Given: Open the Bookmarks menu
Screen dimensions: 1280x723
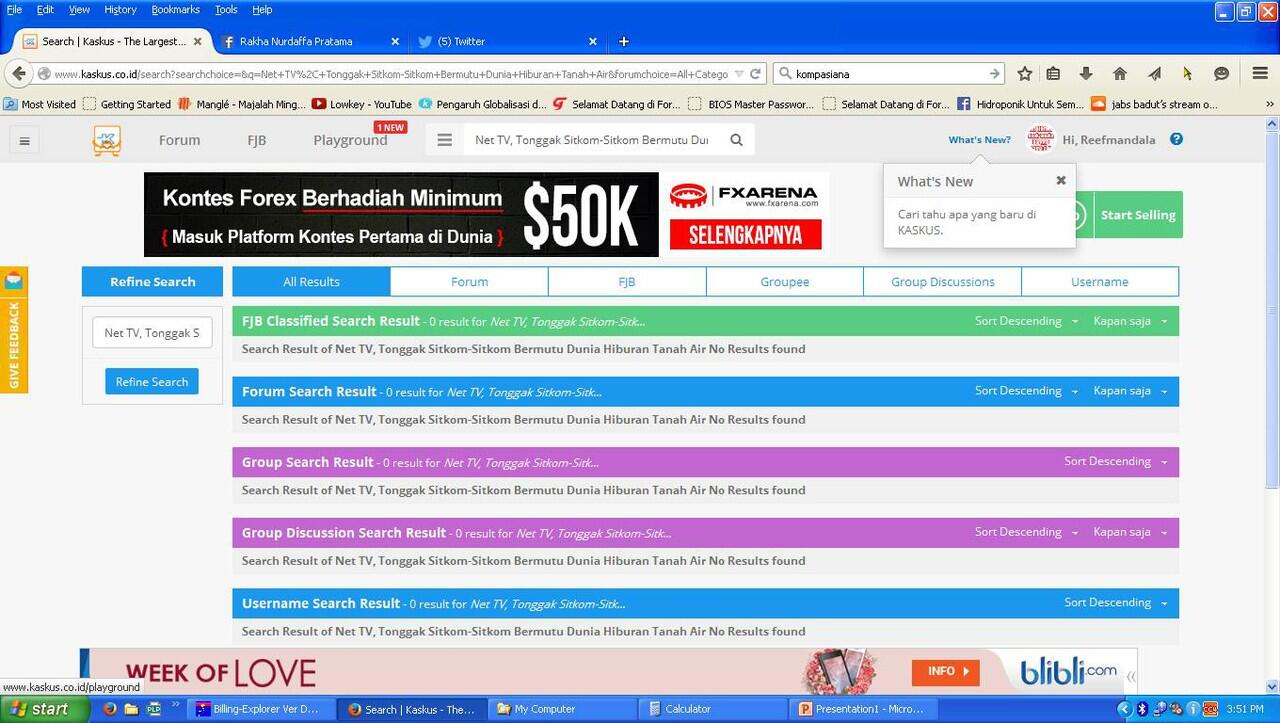Looking at the screenshot, I should pos(175,9).
